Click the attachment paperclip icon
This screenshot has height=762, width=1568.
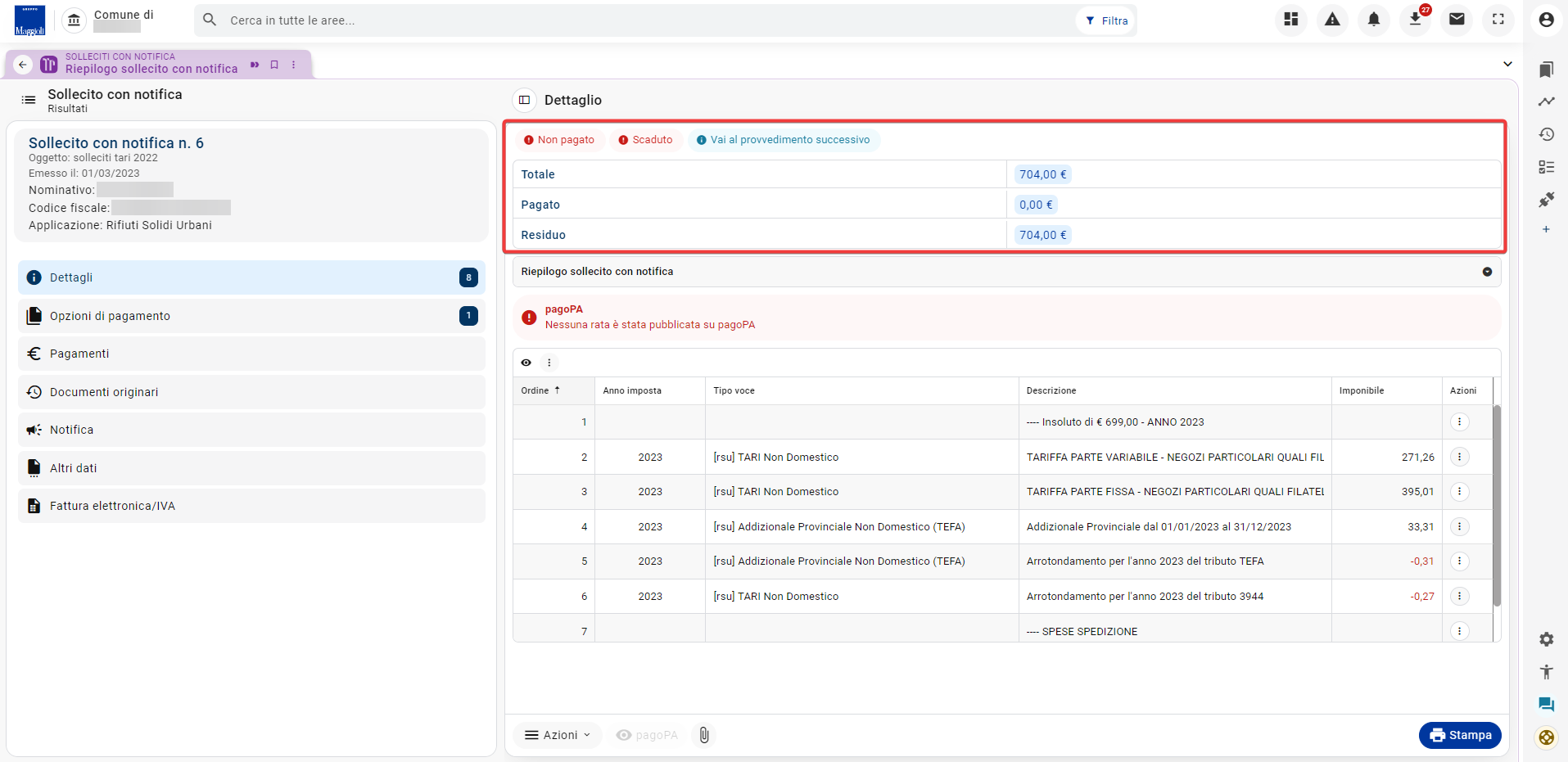[x=704, y=735]
